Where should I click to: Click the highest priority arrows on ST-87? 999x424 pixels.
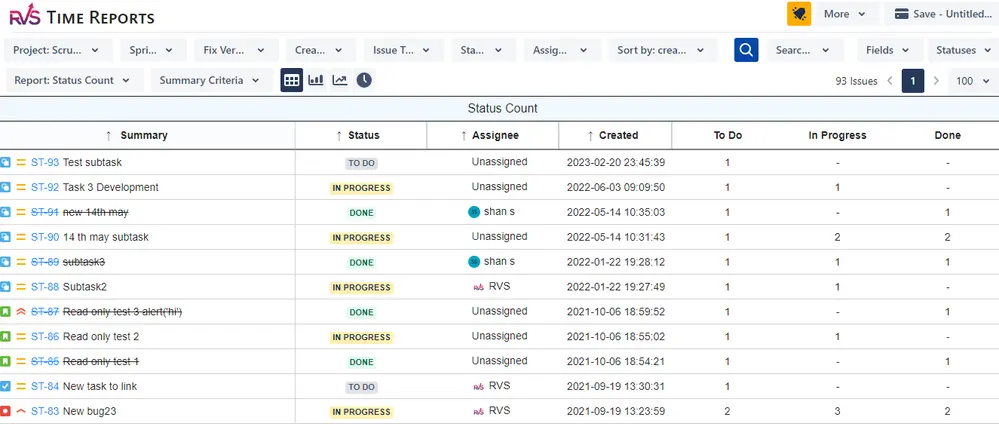pos(21,312)
